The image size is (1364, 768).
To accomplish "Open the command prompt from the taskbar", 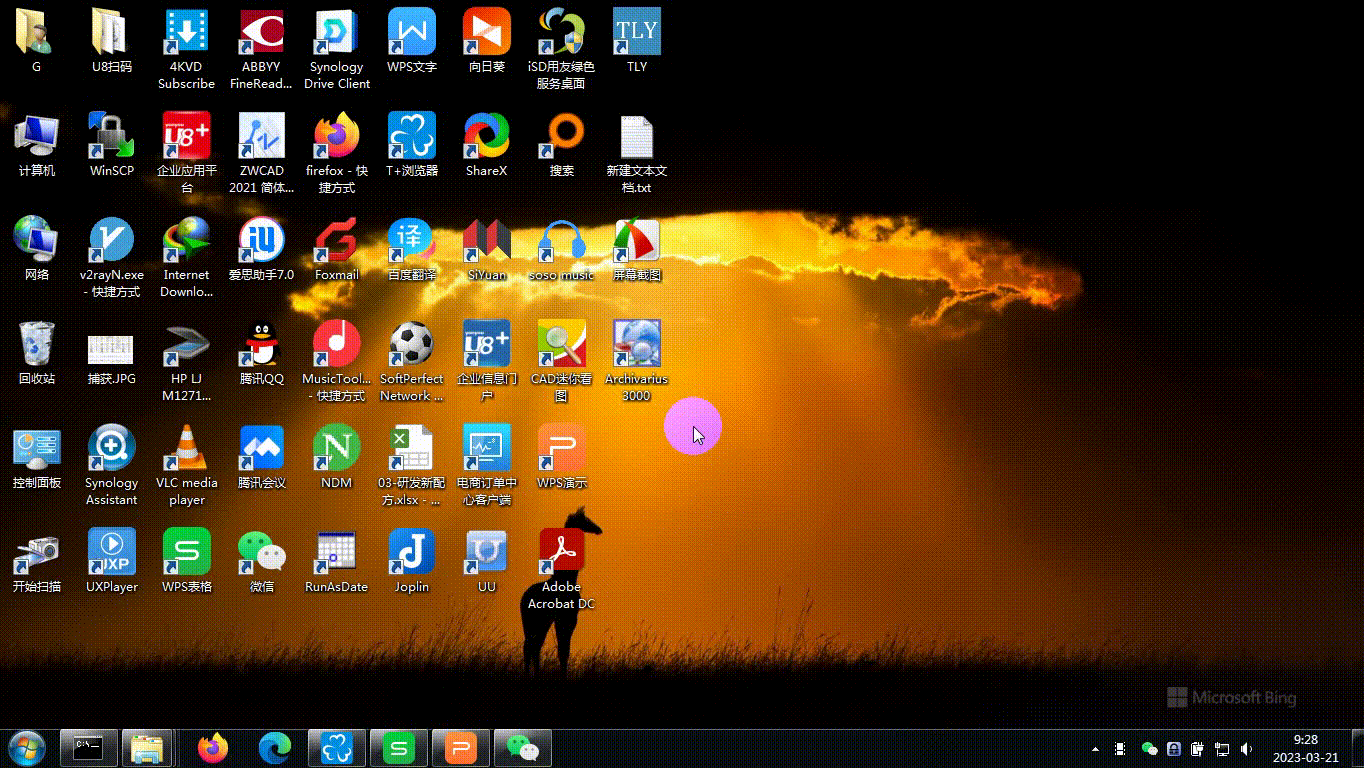I will pyautogui.click(x=89, y=748).
